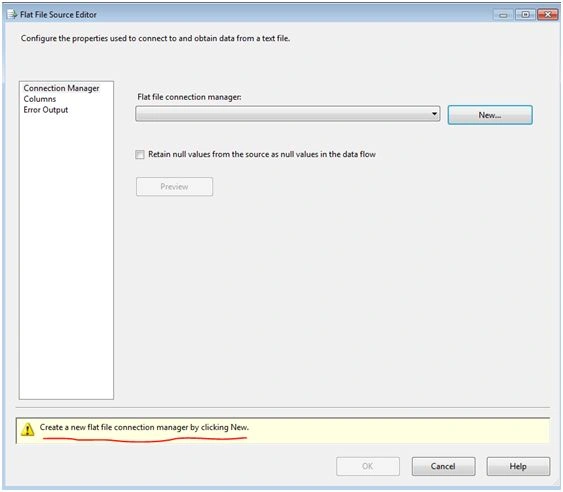Viewport: 563px width, 492px height.
Task: Click the disabled OK button
Action: click(368, 466)
